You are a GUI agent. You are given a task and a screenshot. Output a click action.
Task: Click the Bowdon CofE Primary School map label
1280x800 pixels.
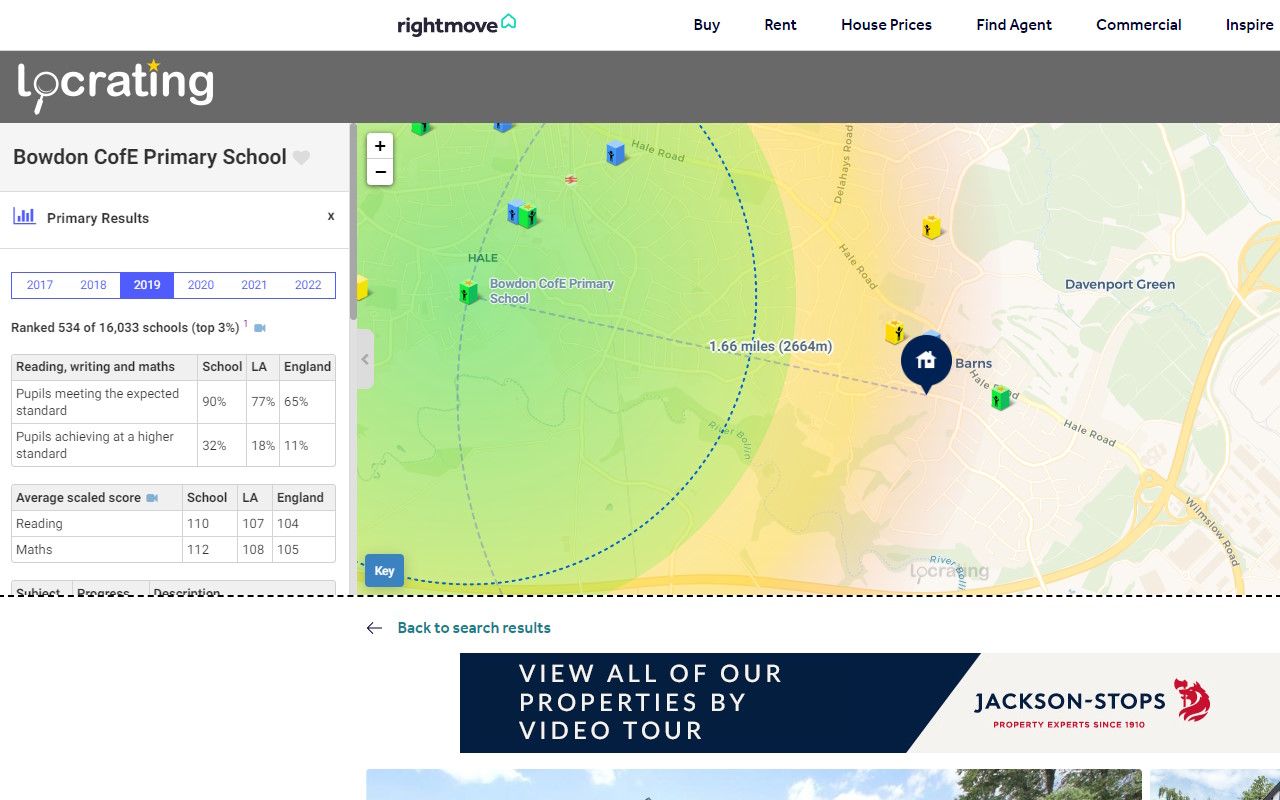click(x=551, y=291)
